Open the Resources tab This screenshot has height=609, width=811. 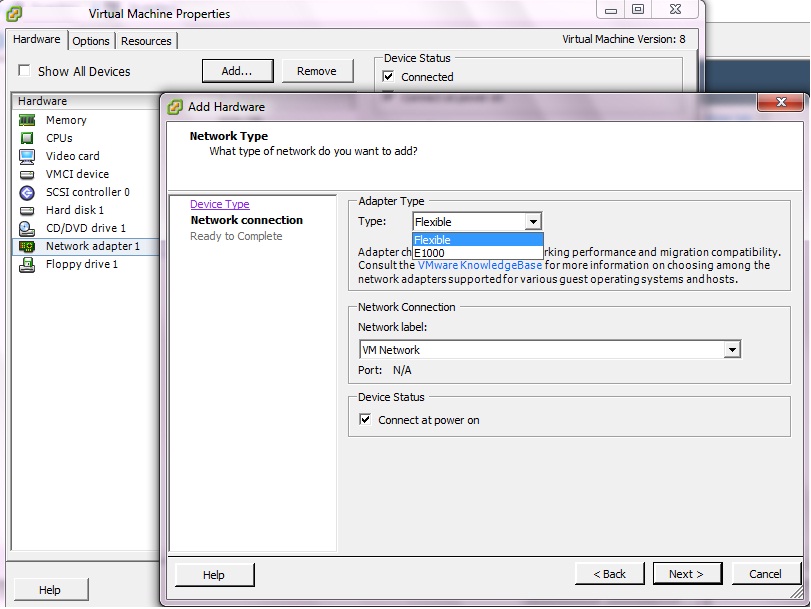point(146,41)
